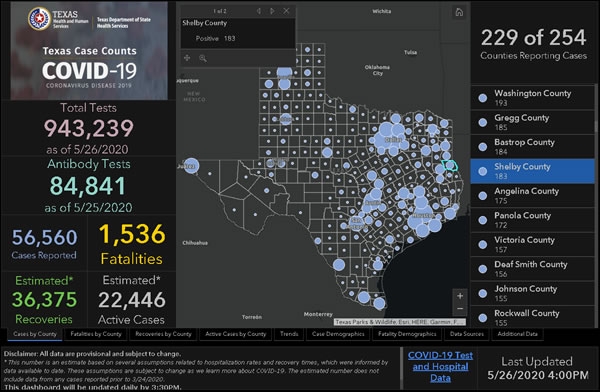Close the Shelby County popup

286,11
